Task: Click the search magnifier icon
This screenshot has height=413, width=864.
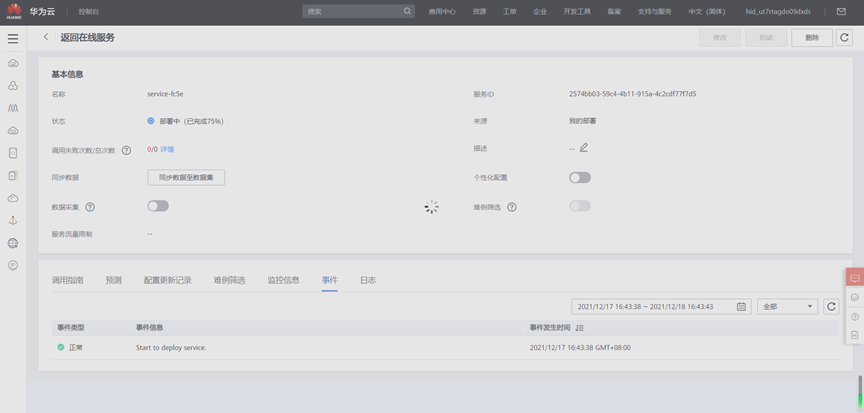Action: pyautogui.click(x=407, y=11)
